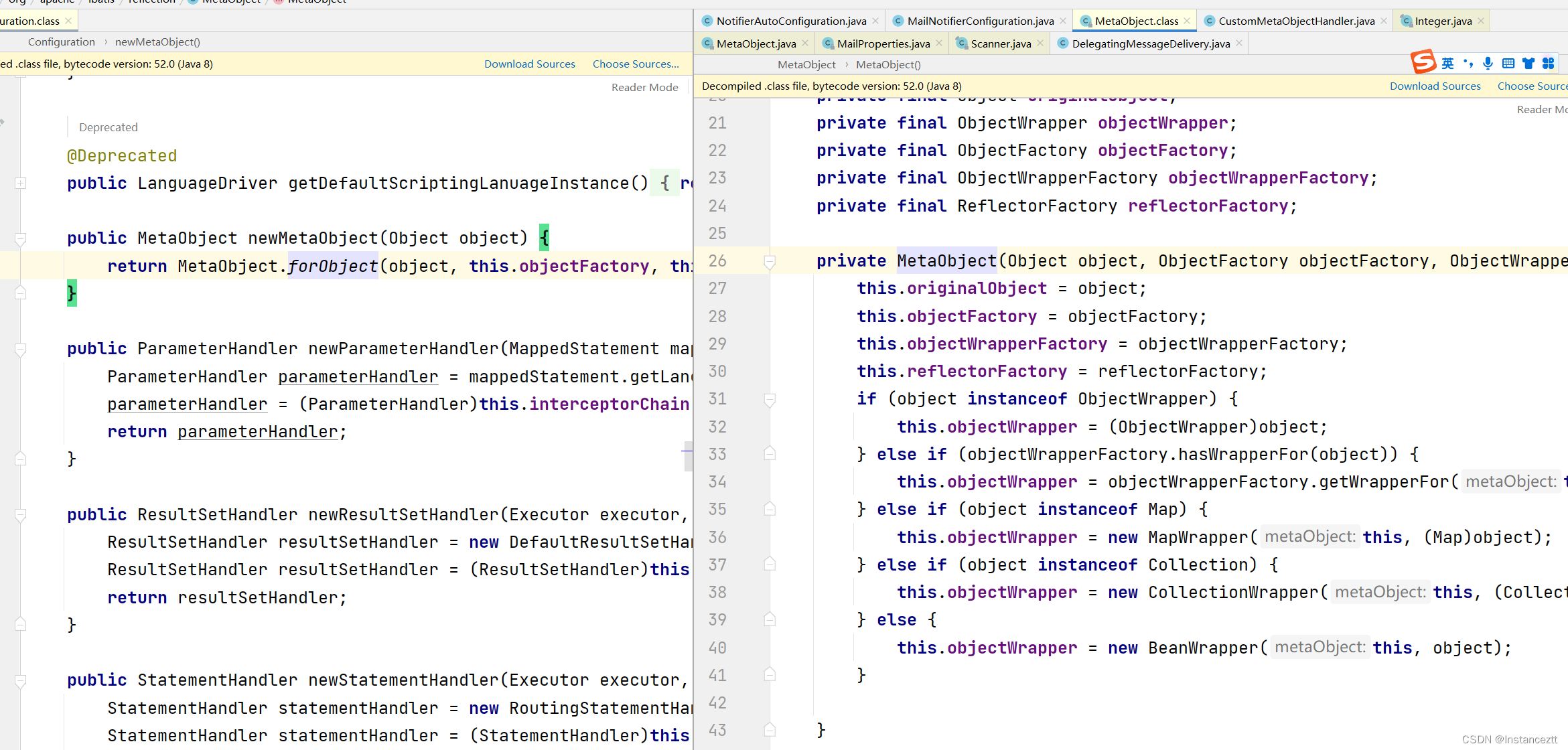
Task: Click Choose Sources link in right pane
Action: (1533, 86)
